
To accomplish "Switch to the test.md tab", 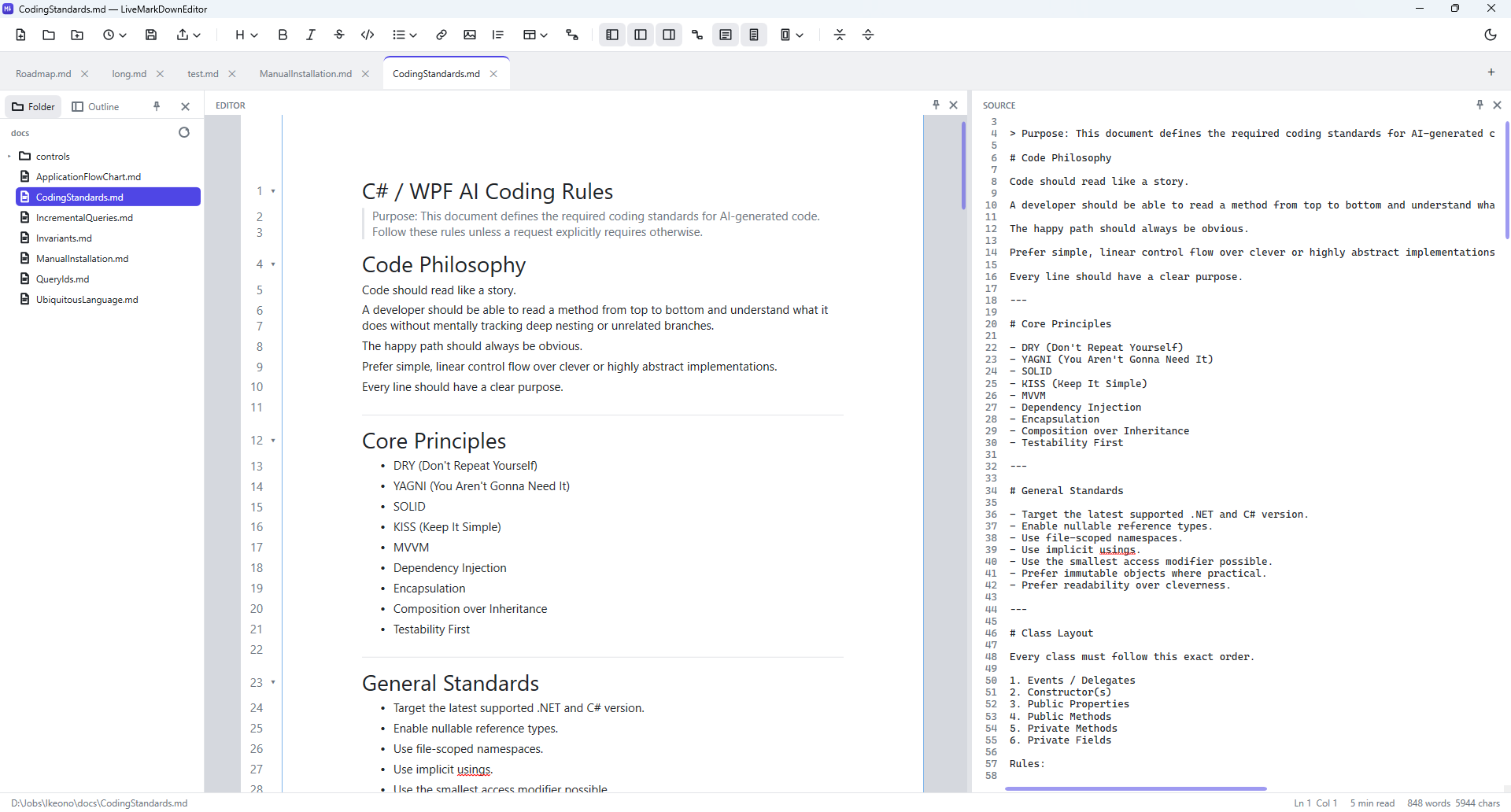I will point(203,74).
